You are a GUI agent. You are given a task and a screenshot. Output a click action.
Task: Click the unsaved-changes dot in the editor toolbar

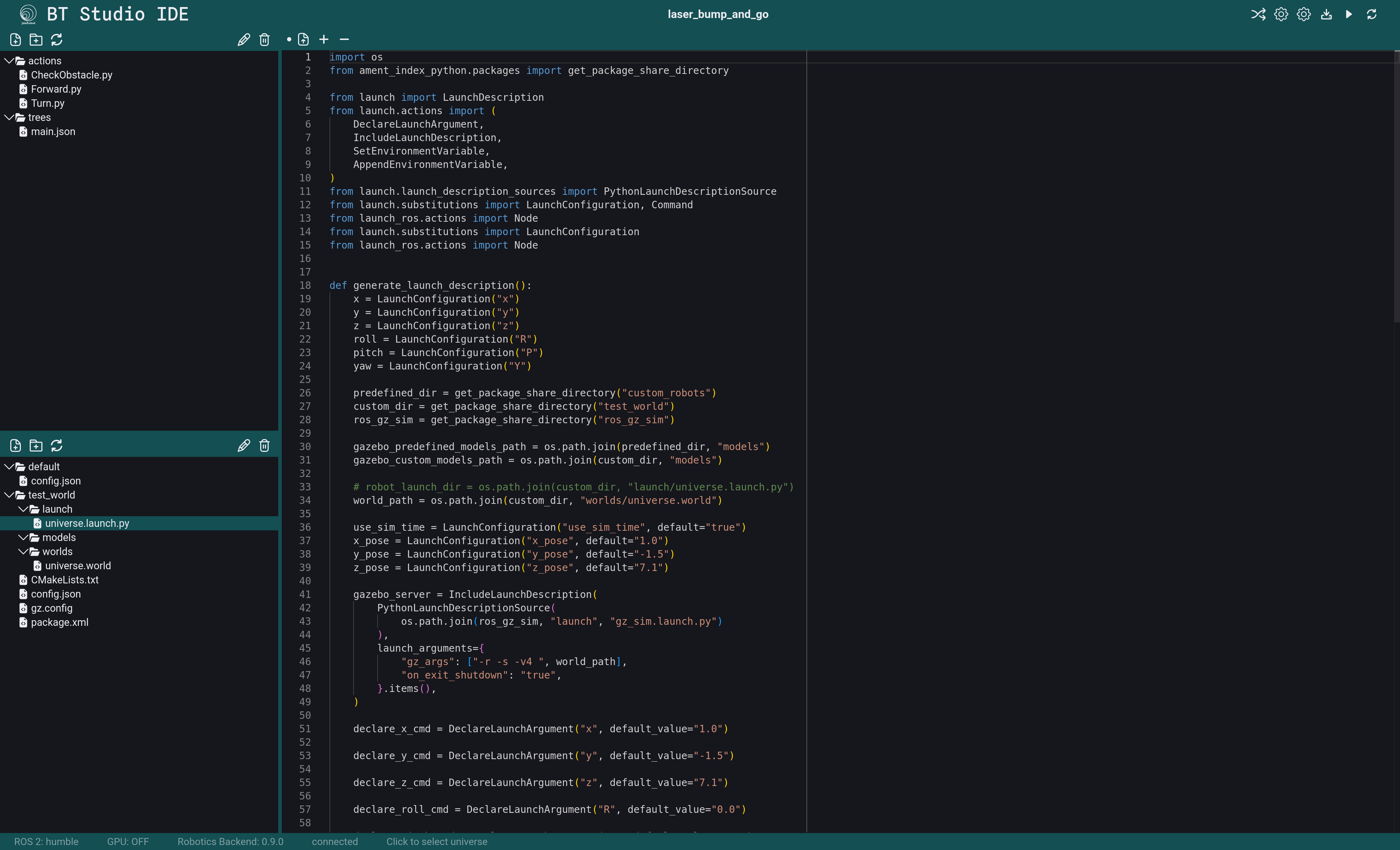pyautogui.click(x=288, y=39)
